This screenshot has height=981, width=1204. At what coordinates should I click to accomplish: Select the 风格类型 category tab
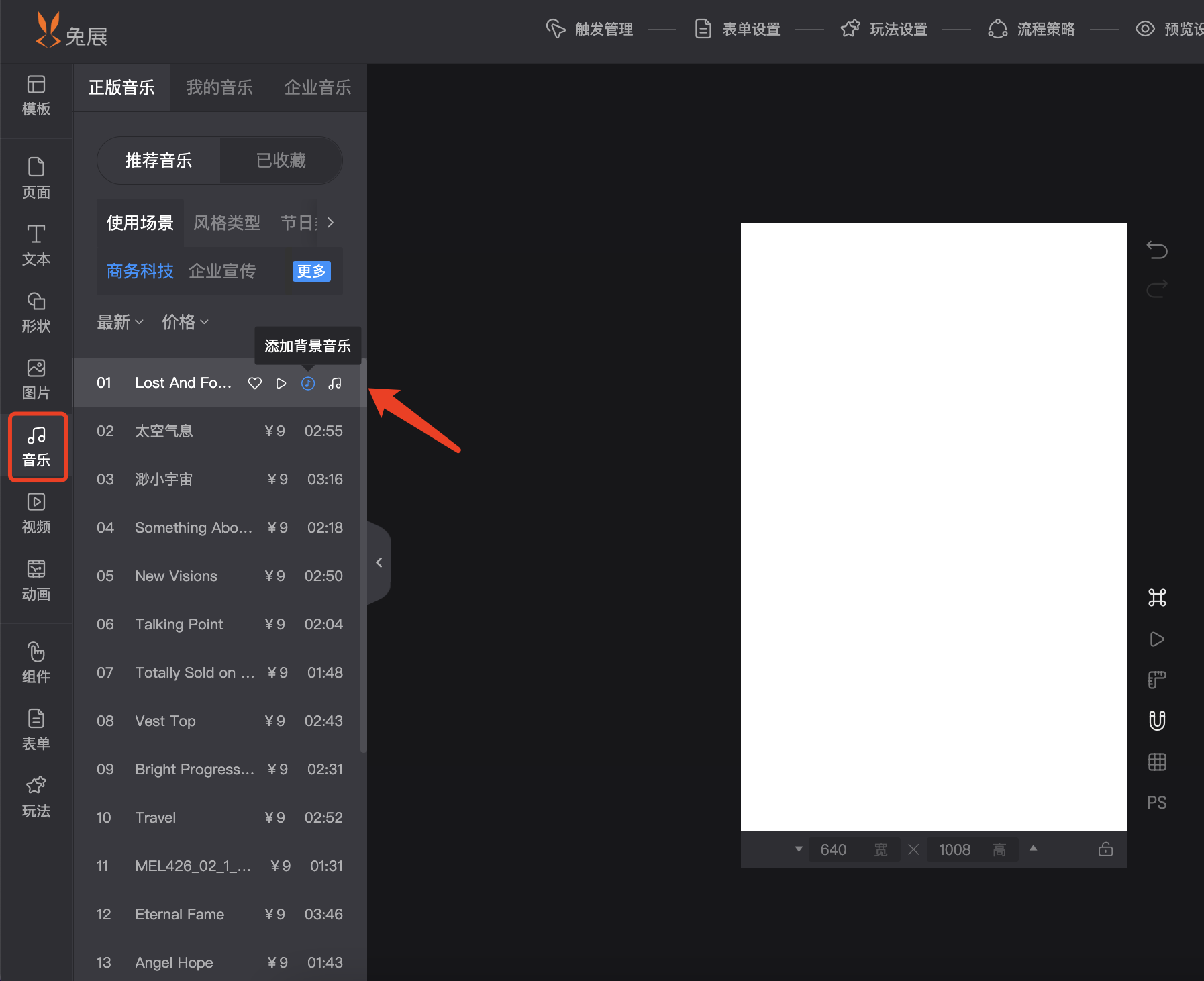[227, 223]
